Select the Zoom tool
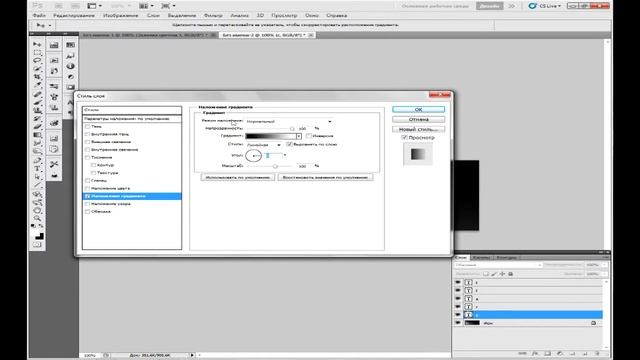The height and width of the screenshot is (360, 640). point(37,218)
